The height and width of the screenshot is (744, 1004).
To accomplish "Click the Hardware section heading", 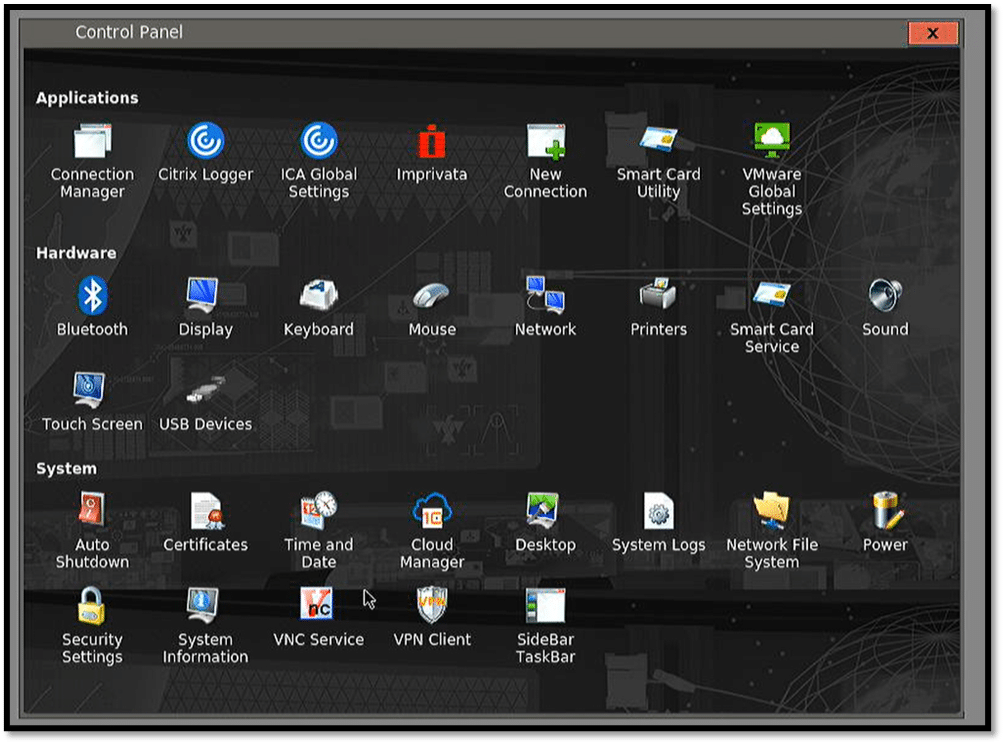I will point(76,253).
